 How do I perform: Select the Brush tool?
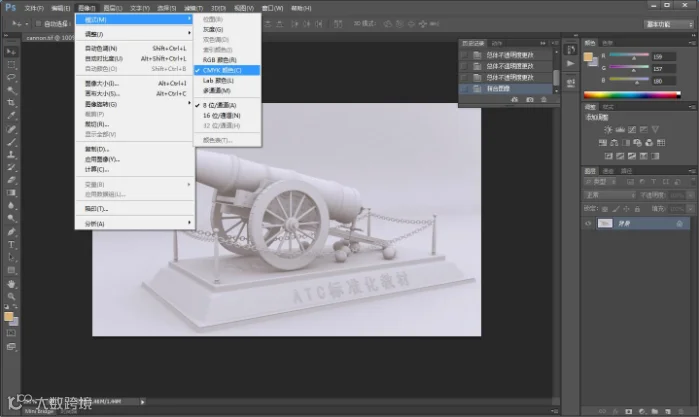[x=11, y=142]
